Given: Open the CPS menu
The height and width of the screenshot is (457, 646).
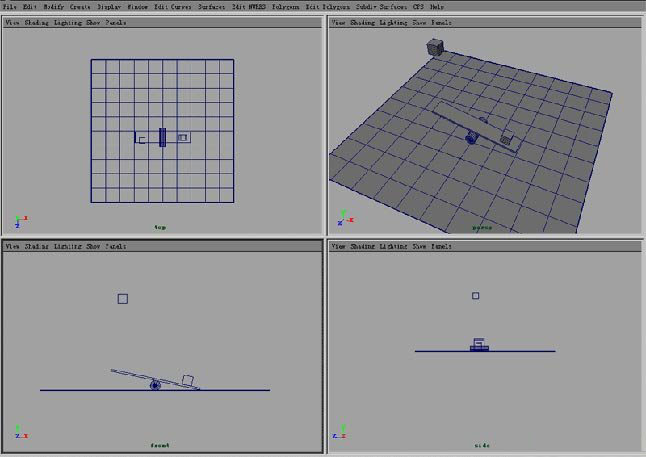Looking at the screenshot, I should click(418, 7).
